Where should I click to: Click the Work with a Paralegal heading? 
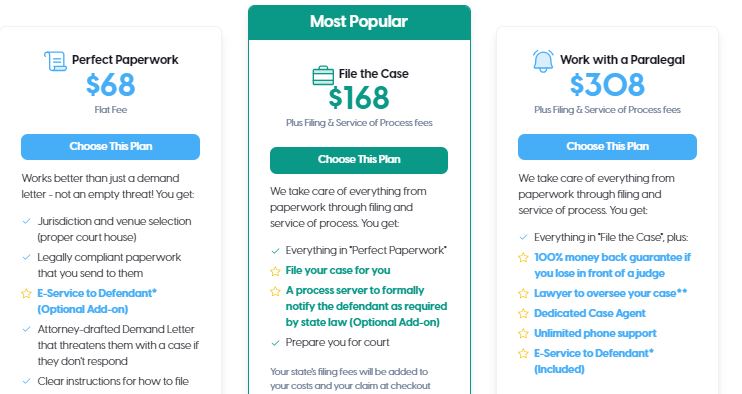click(x=622, y=60)
